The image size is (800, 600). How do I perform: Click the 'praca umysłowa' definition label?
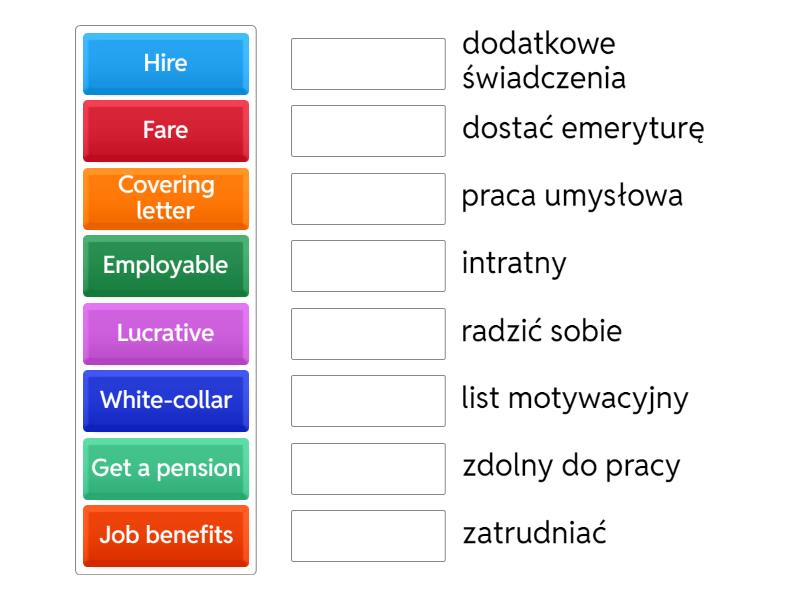pos(572,196)
